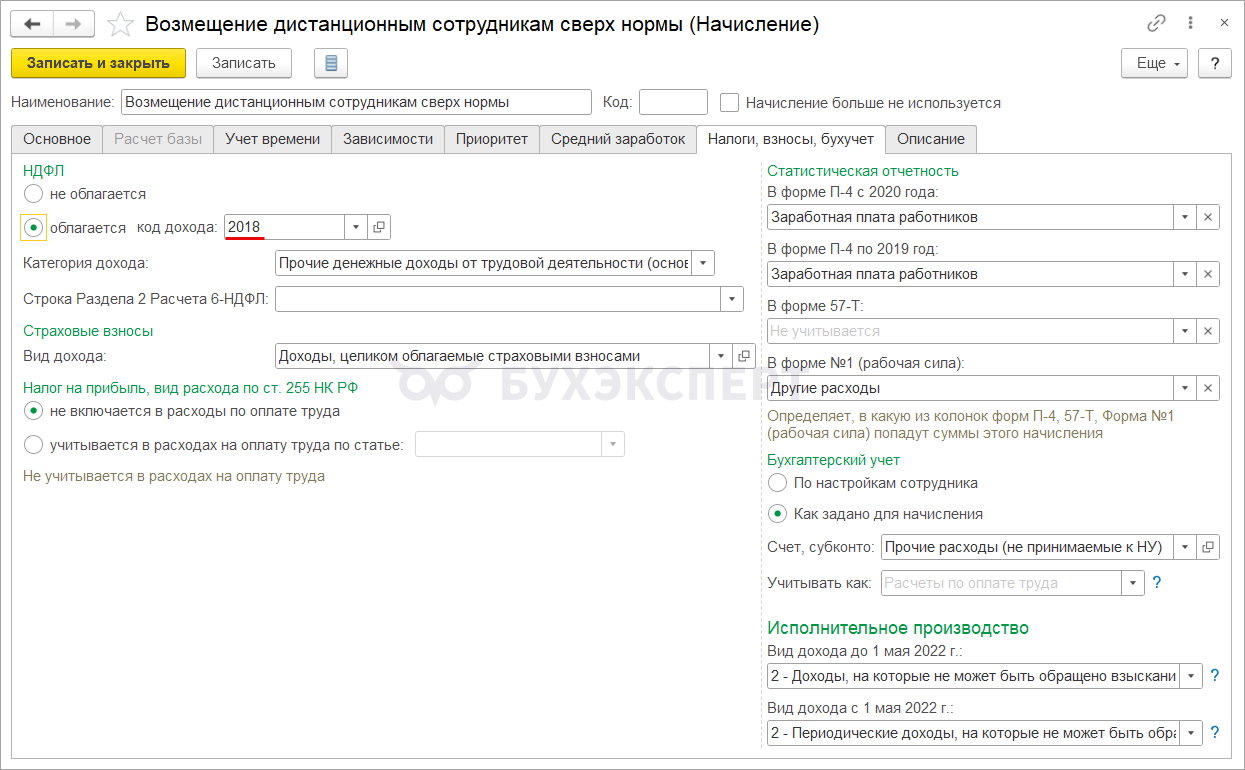Click the Заработная плата field for П-4 с 2020
1245x770 pixels.
pyautogui.click(x=971, y=217)
